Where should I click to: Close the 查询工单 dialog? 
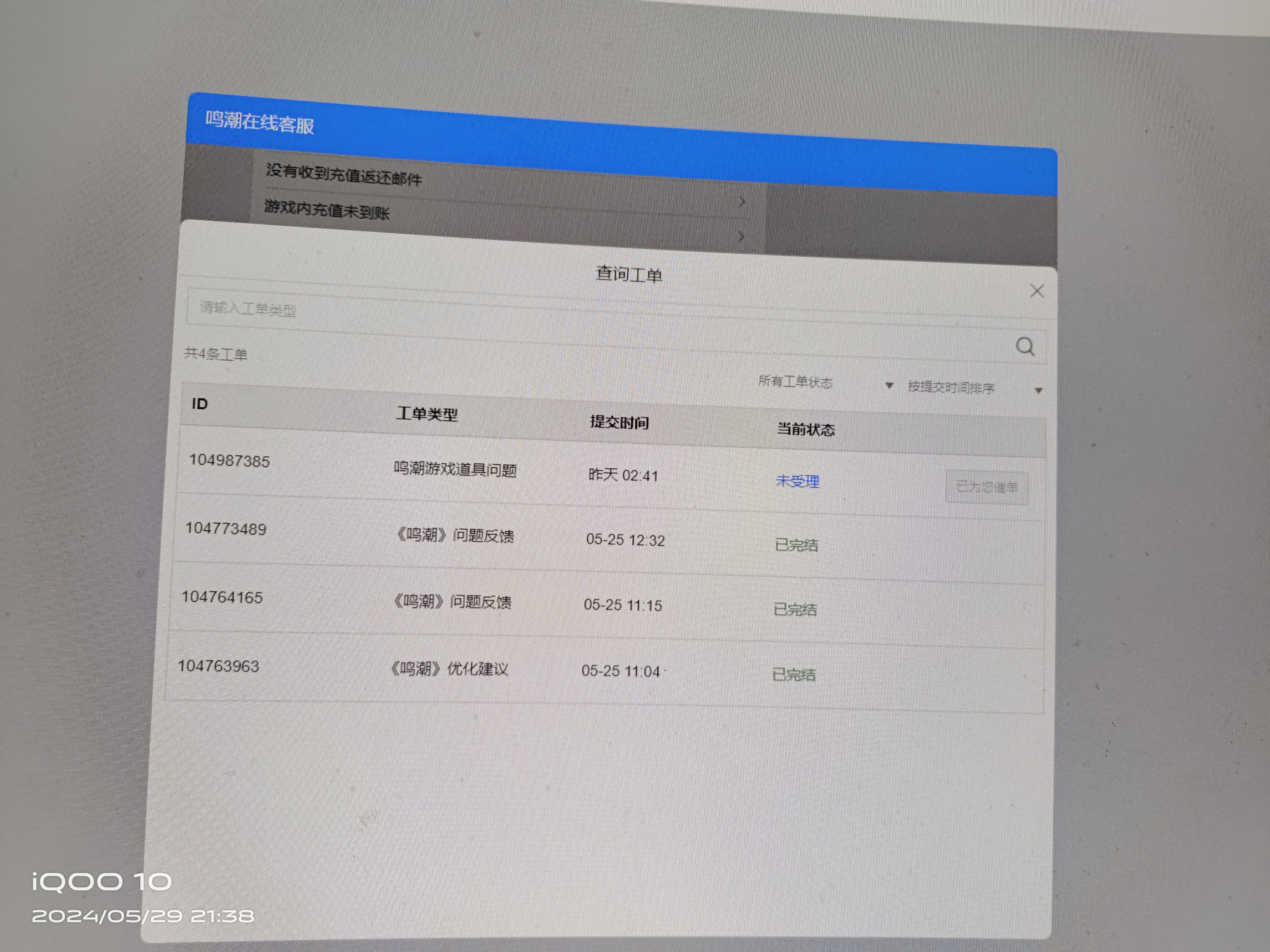pos(1036,291)
